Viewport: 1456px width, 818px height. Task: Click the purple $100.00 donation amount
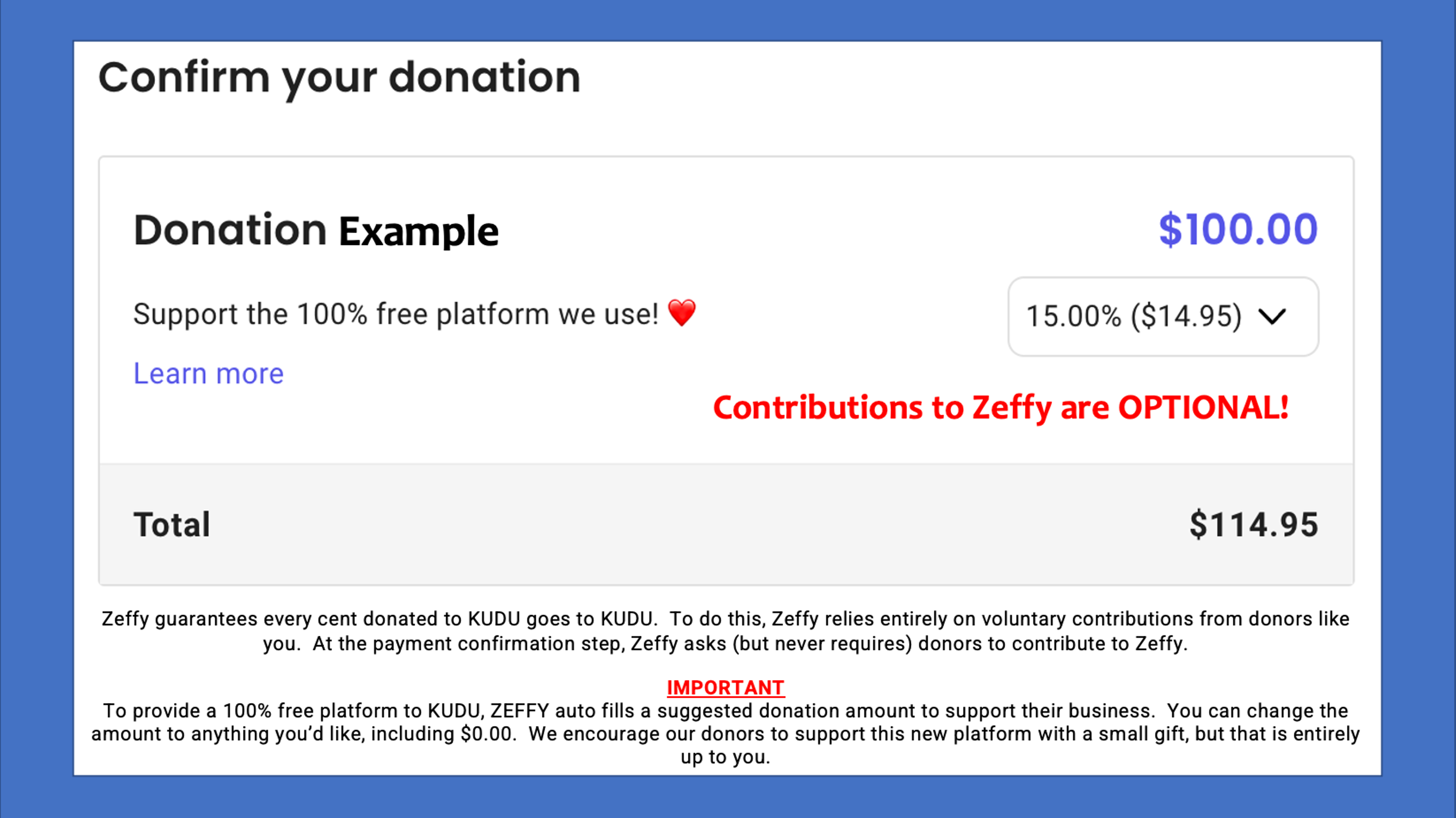tap(1238, 229)
